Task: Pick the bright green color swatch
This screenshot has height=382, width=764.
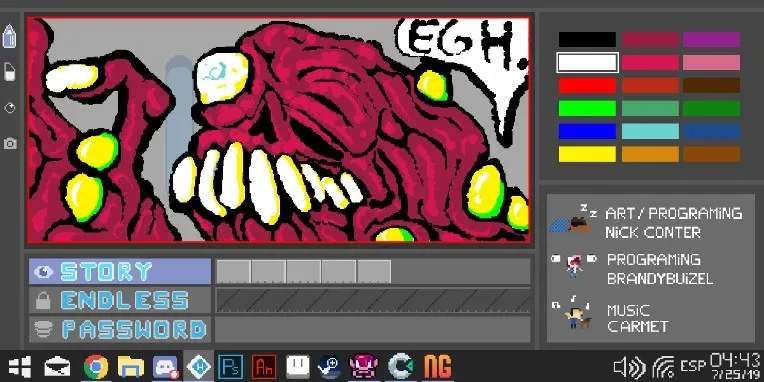Action: coord(587,108)
